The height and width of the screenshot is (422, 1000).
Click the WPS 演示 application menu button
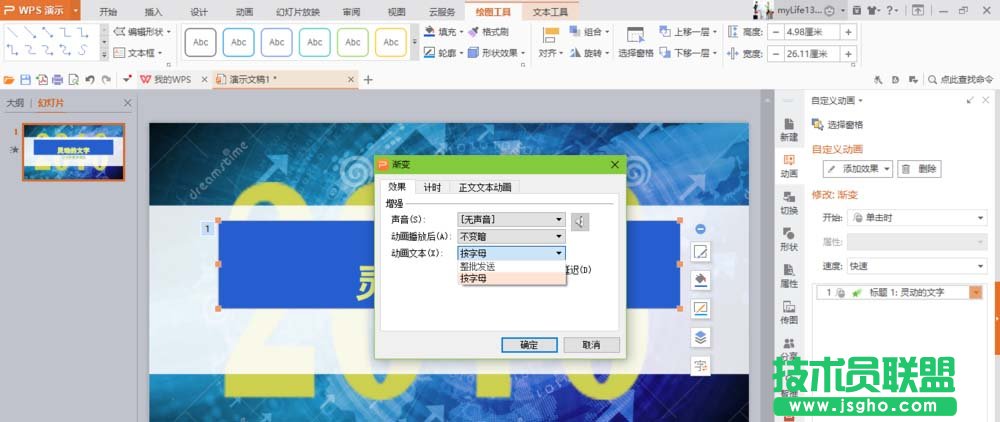point(40,10)
